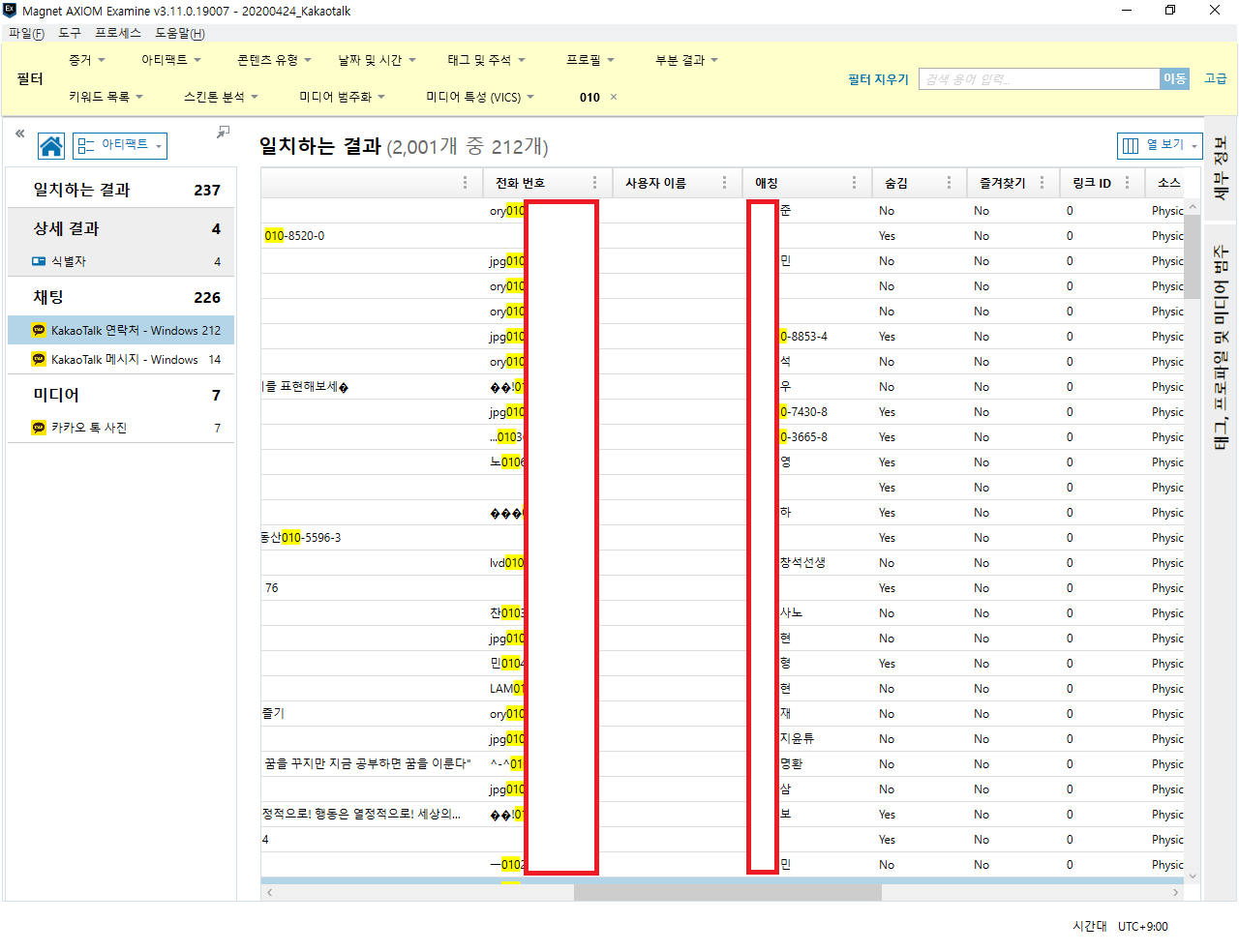Screen dimensions: 1239x952
Task: Click the vertical scrollbar thumb of results
Action: click(1193, 256)
